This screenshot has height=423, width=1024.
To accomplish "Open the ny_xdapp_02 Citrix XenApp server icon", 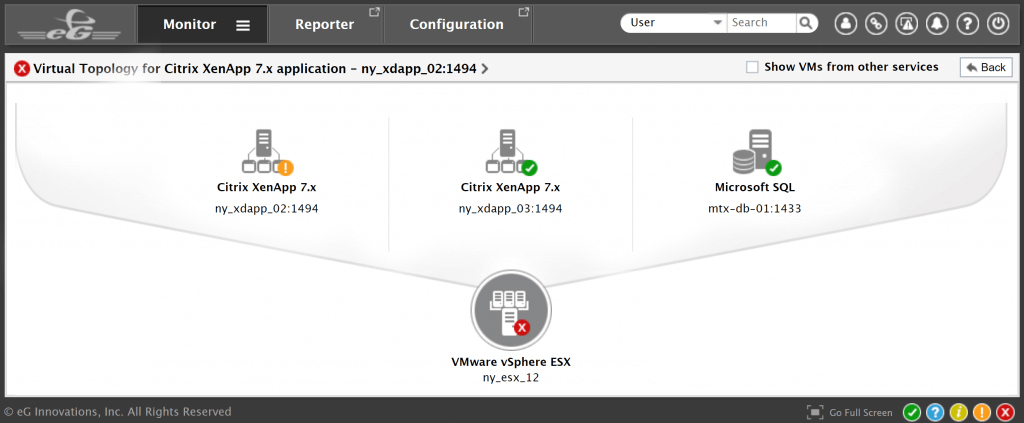I will click(x=266, y=153).
